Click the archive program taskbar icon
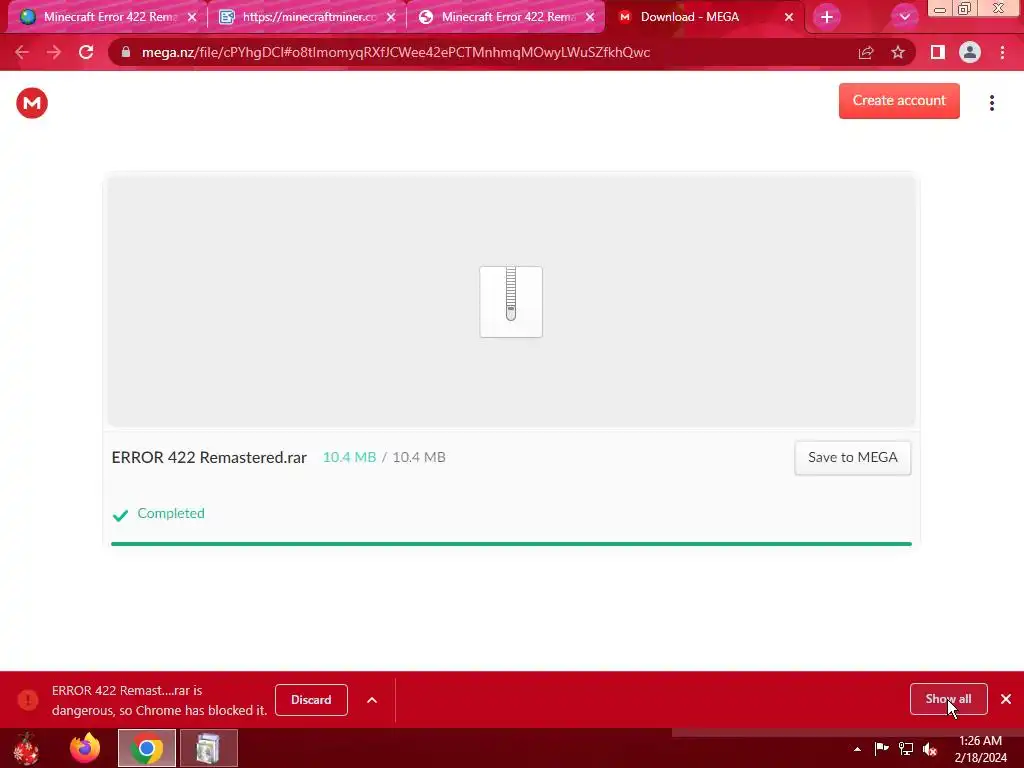This screenshot has width=1024, height=768. tap(208, 748)
